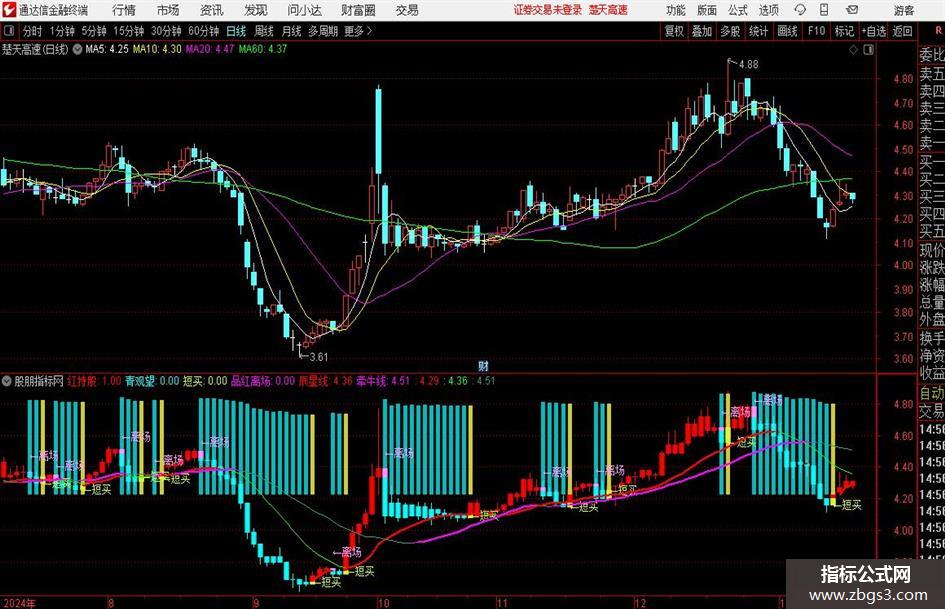945x609 pixels.
Task: Switch to the 5分钟 period
Action: pos(93,31)
